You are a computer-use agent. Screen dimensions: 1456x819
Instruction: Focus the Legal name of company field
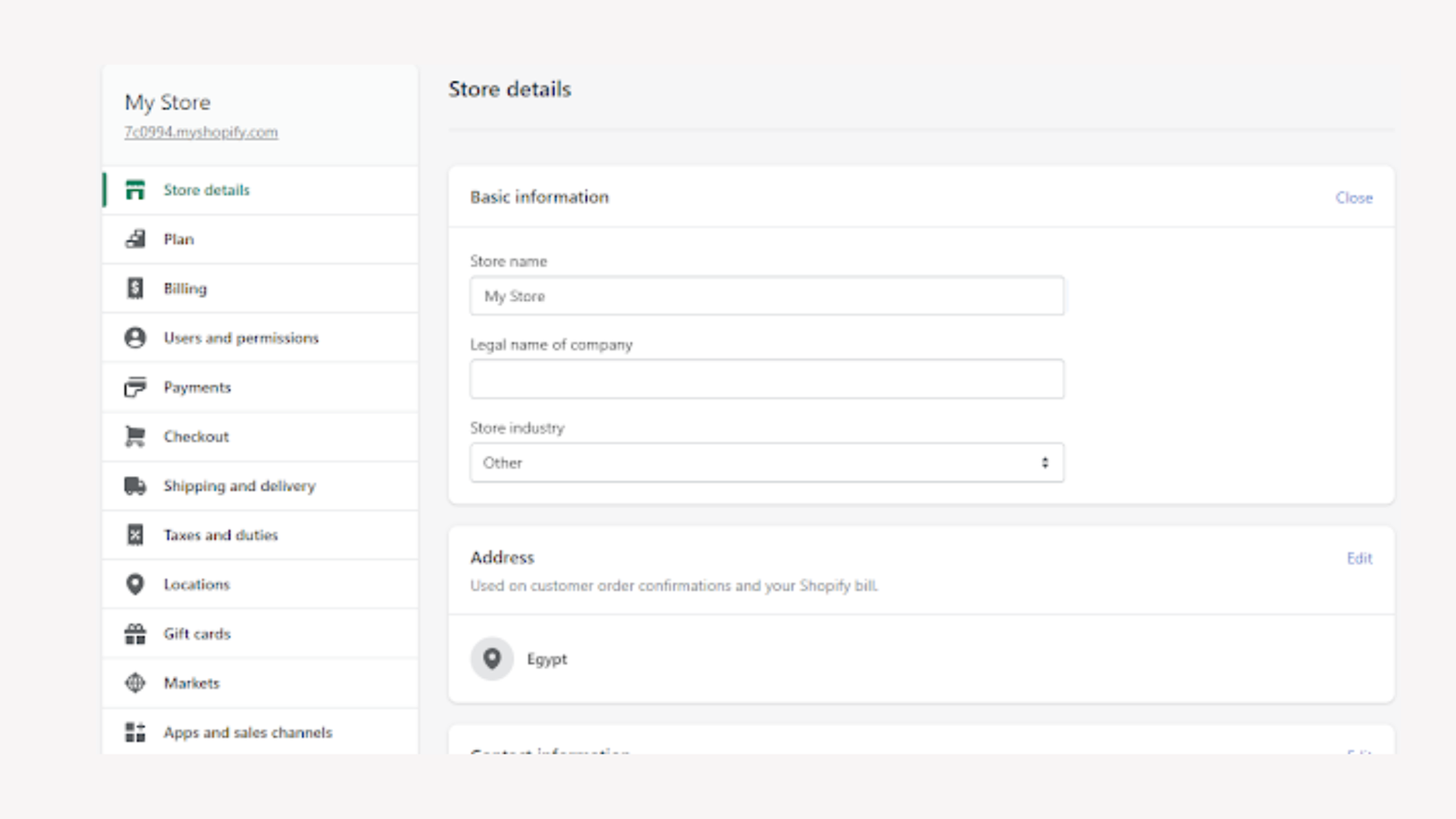(x=765, y=379)
